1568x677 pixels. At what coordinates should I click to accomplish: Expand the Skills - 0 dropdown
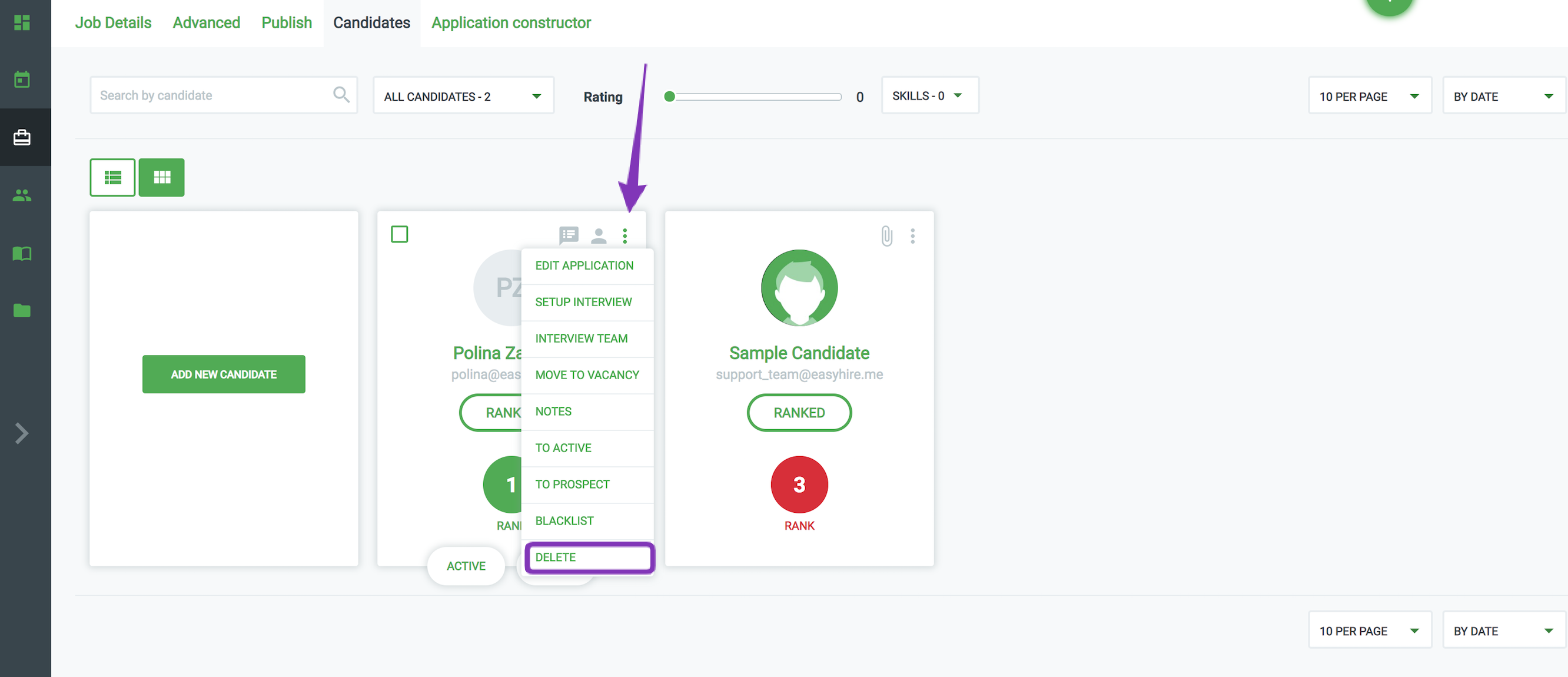929,95
